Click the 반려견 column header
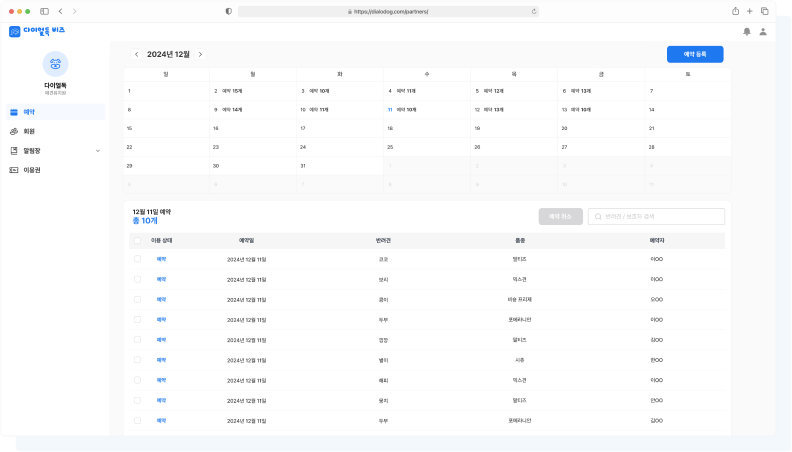The width and height of the screenshot is (792, 452). click(383, 241)
